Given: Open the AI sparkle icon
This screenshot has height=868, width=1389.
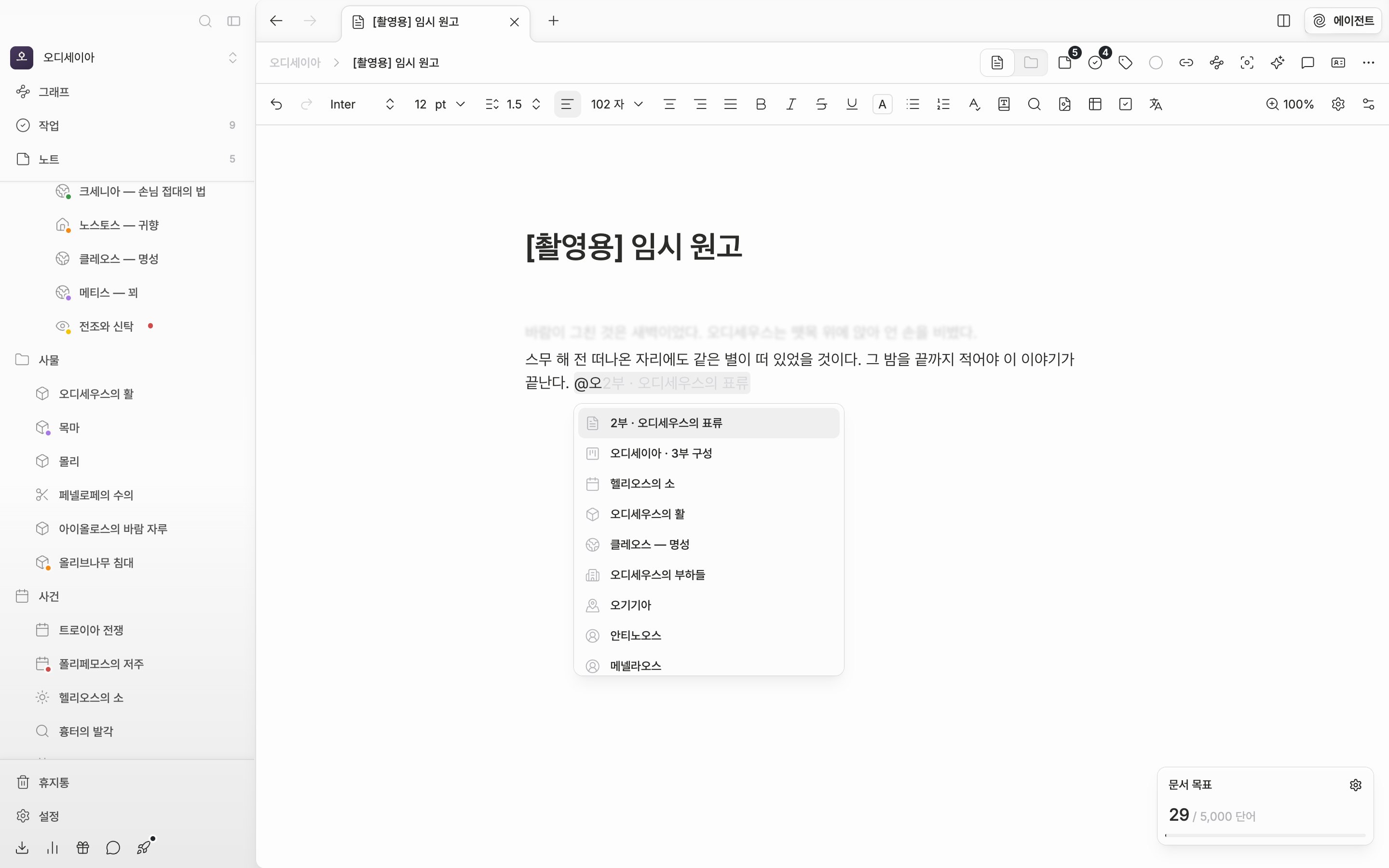Looking at the screenshot, I should coord(1278,63).
